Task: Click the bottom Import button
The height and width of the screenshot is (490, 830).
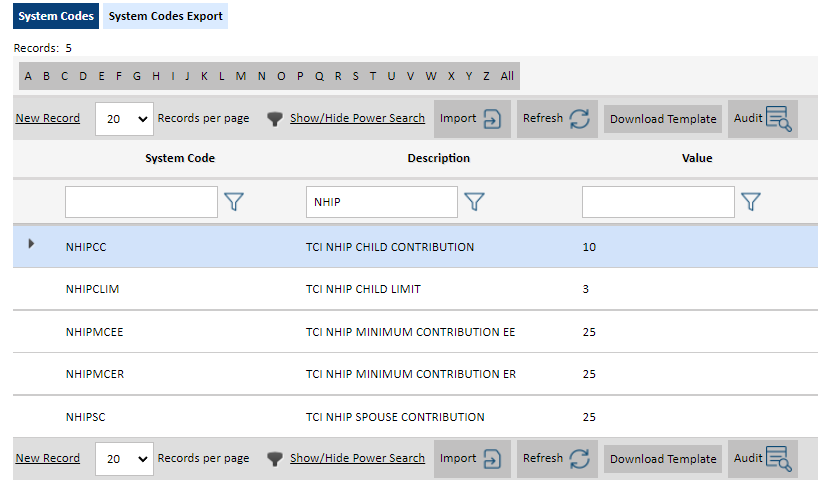Action: (x=472, y=458)
